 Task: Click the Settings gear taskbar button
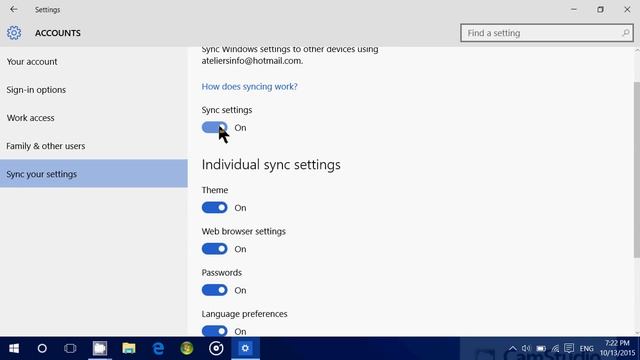[x=245, y=348]
